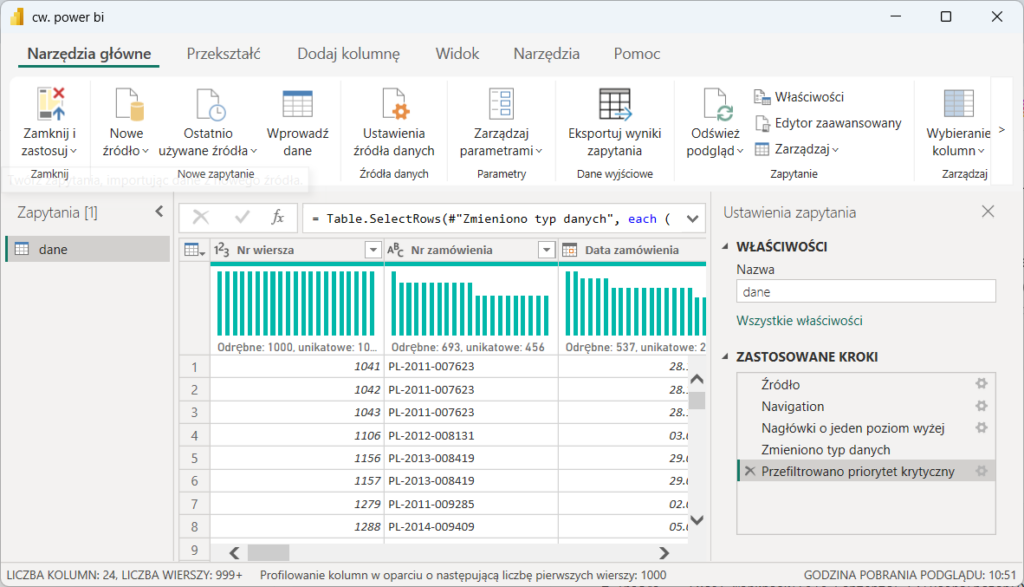Open the Dodaj kolumnę tab
This screenshot has height=587, width=1024.
click(349, 54)
